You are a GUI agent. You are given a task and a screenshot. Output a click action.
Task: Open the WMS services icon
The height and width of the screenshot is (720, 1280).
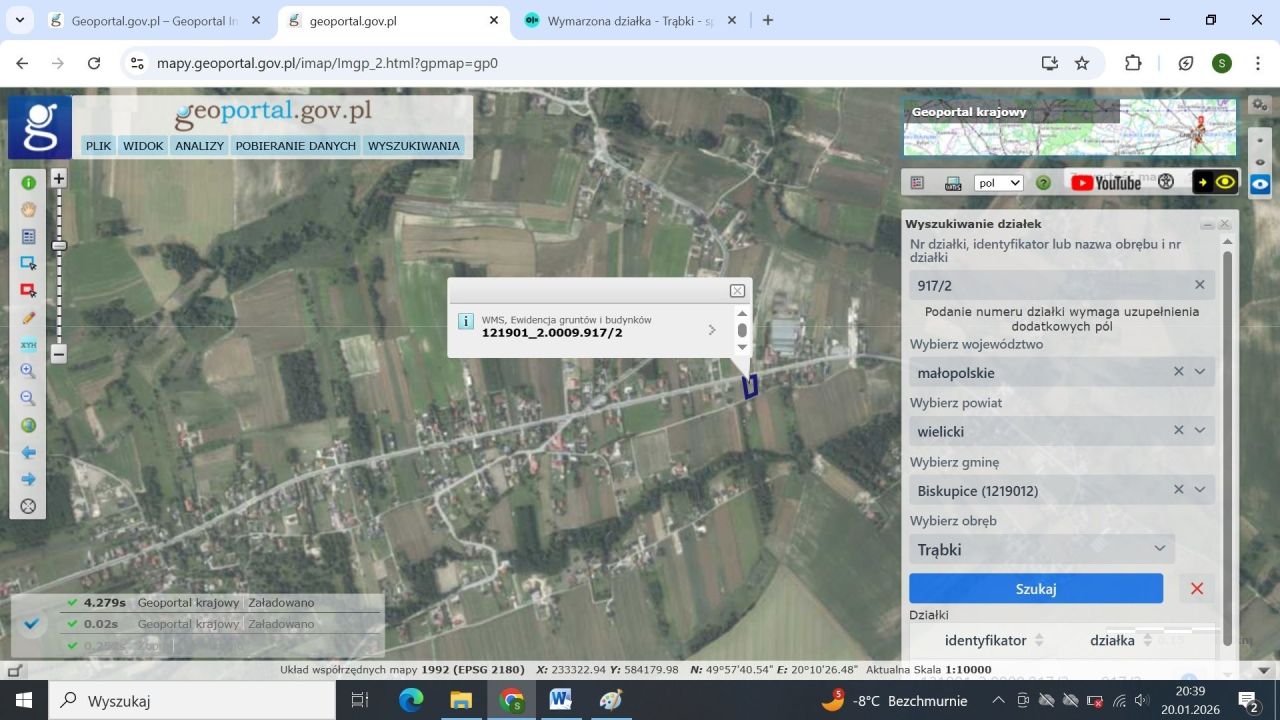tap(953, 183)
